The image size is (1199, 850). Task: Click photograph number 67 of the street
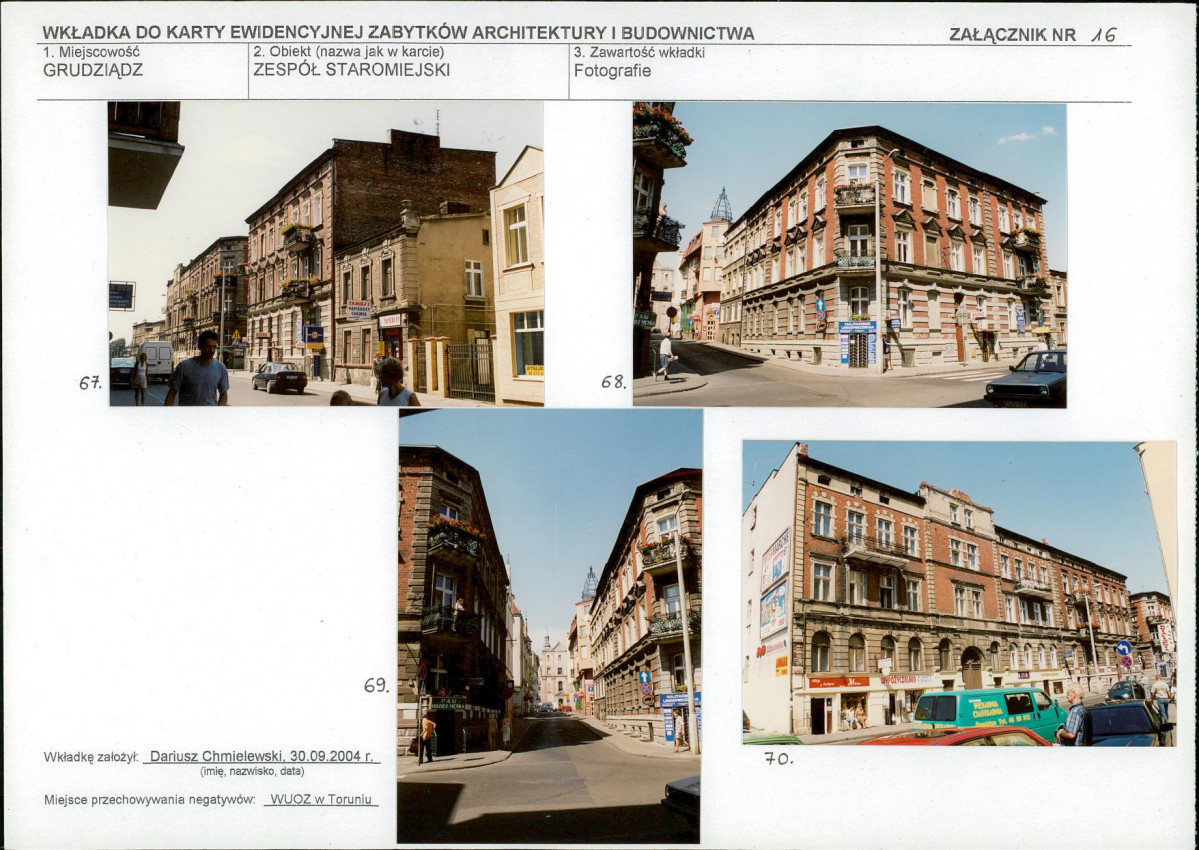tap(326, 253)
